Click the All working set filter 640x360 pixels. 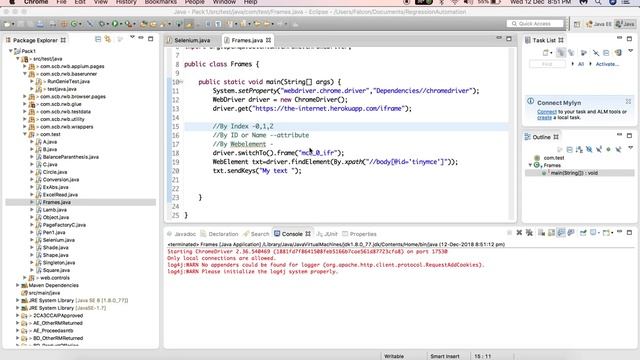point(581,64)
